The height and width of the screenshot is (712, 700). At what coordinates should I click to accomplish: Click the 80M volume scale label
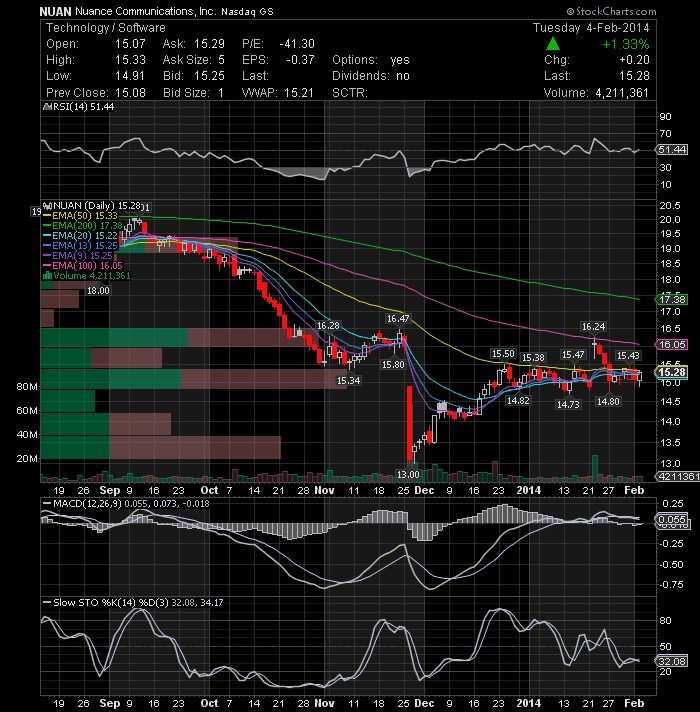(x=27, y=387)
